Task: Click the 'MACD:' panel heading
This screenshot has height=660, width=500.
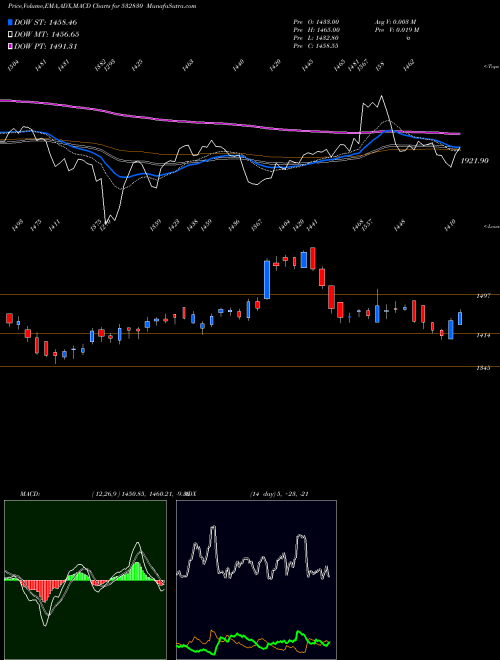Action: tap(30, 494)
